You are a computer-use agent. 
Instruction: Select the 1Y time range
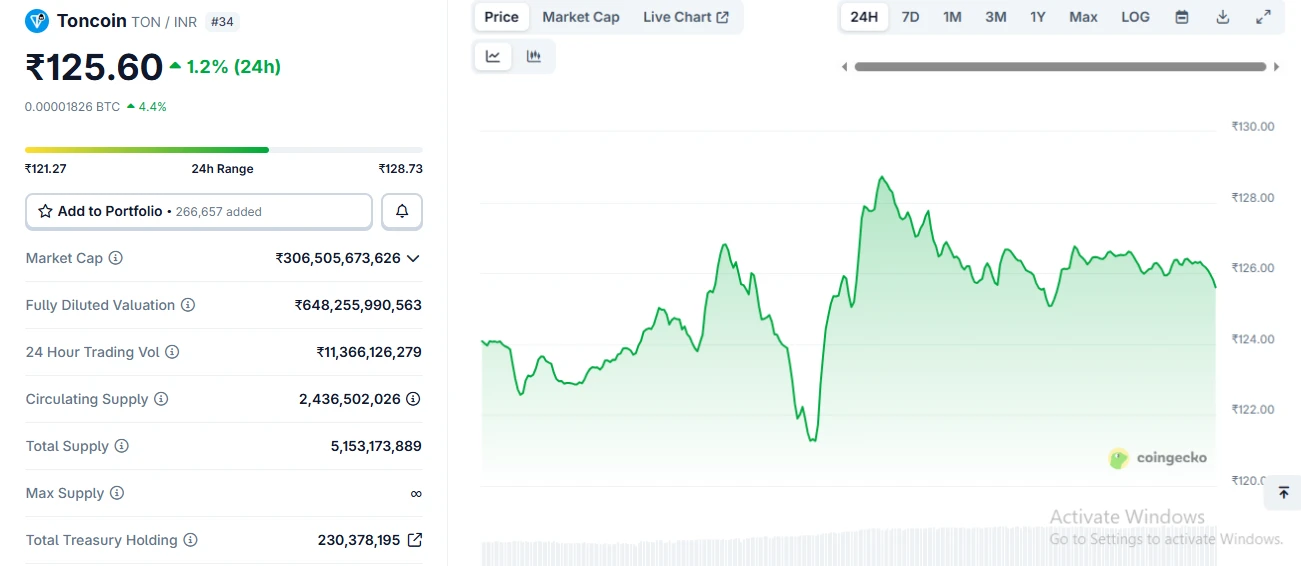(x=1038, y=17)
